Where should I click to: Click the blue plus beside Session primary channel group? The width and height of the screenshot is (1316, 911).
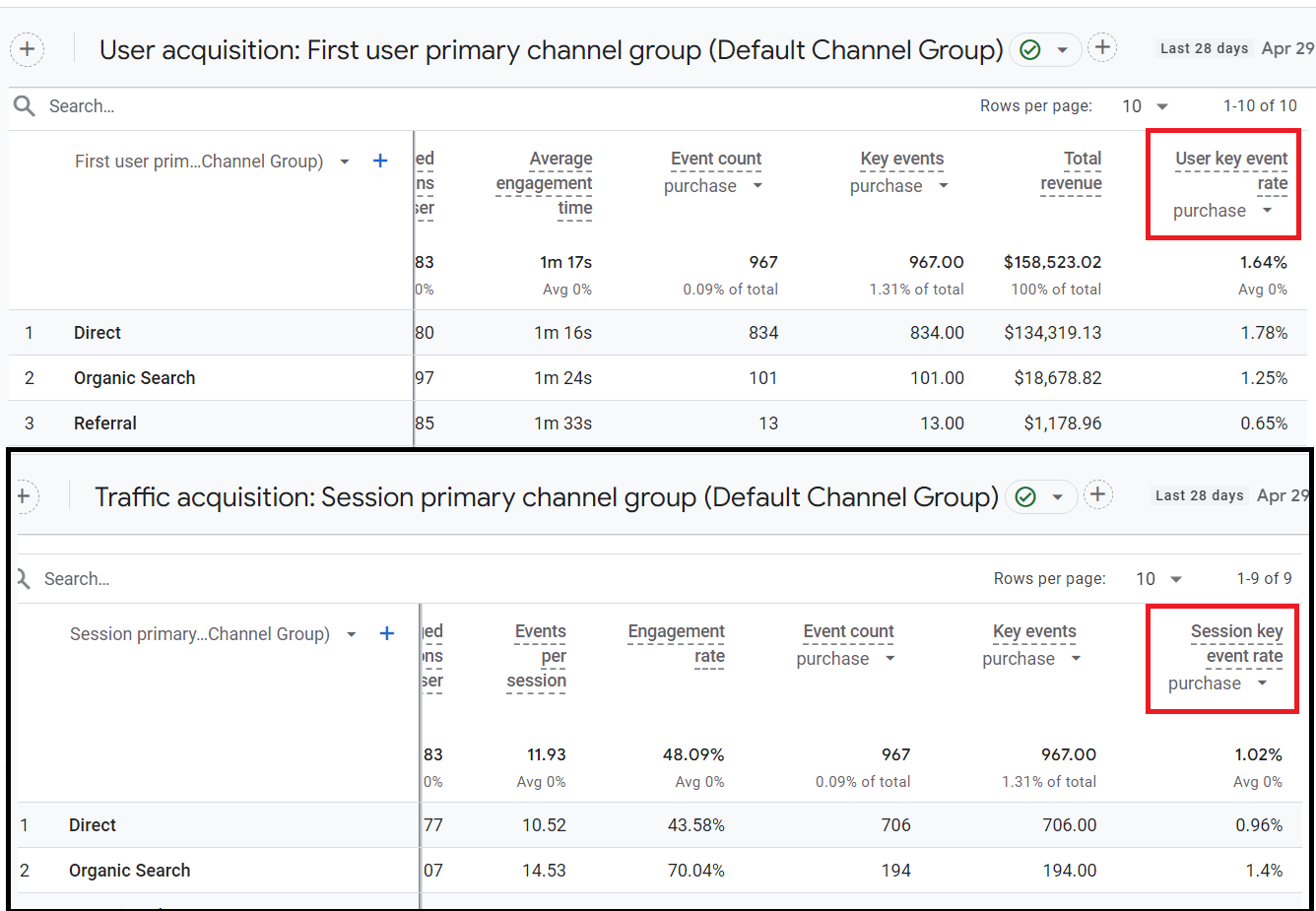tap(386, 633)
